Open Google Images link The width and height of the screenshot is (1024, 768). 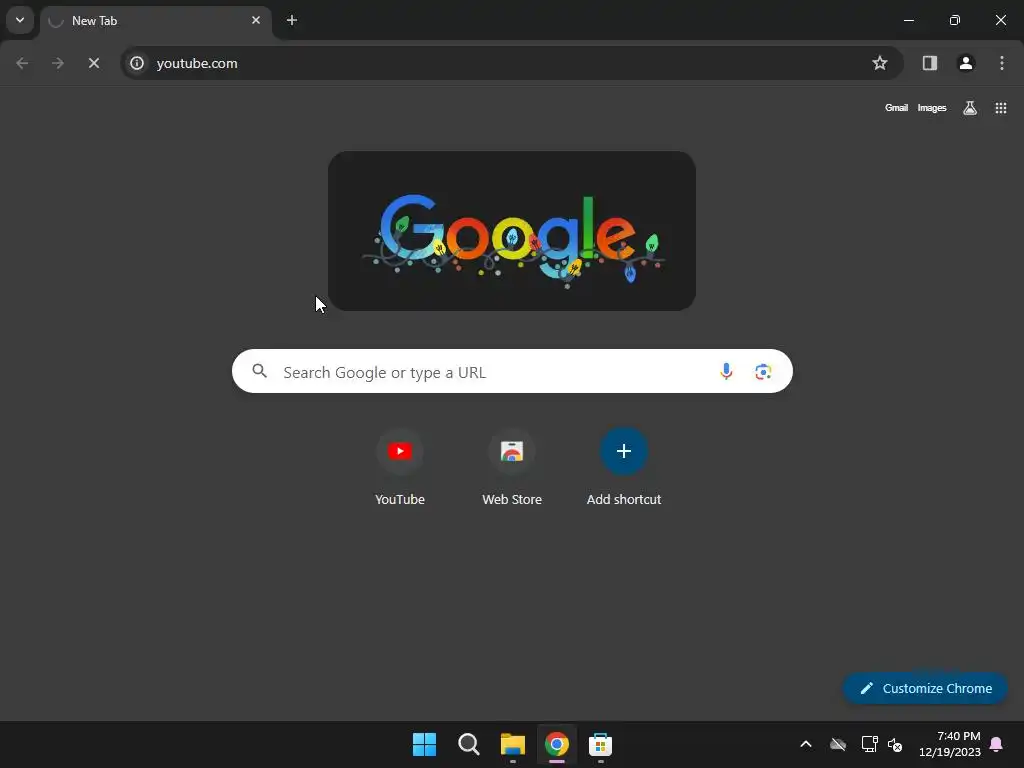932,108
